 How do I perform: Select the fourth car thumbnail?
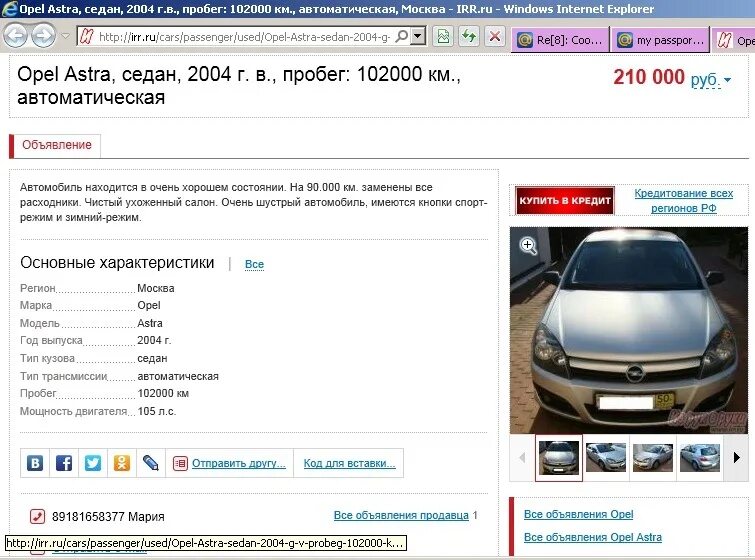coord(700,457)
